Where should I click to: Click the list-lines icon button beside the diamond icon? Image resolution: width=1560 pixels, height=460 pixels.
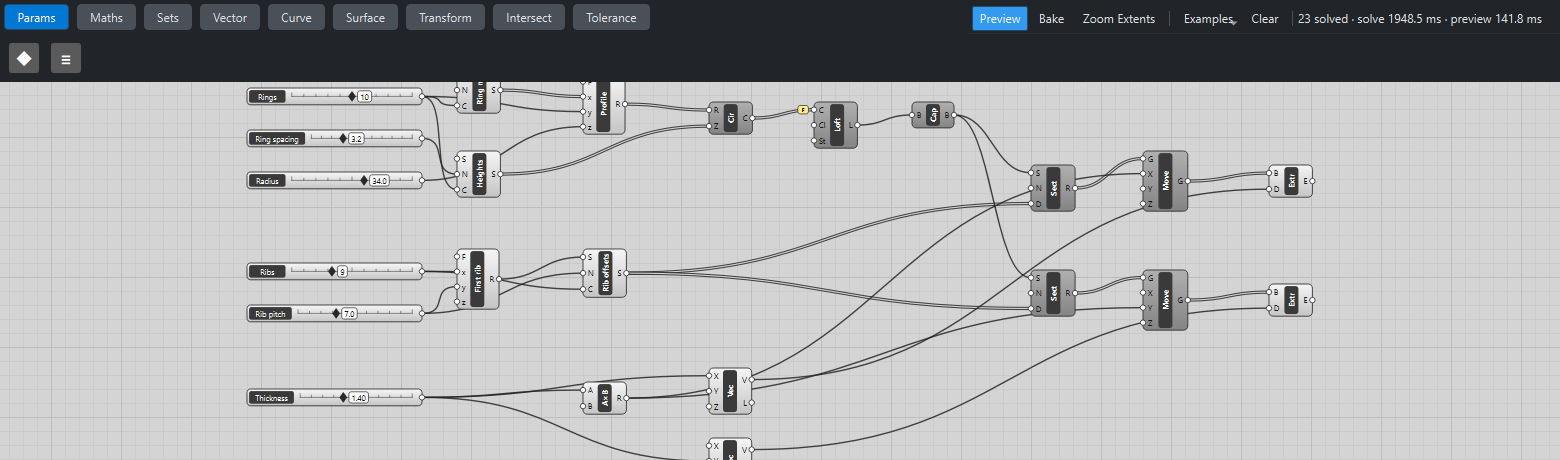click(x=66, y=59)
